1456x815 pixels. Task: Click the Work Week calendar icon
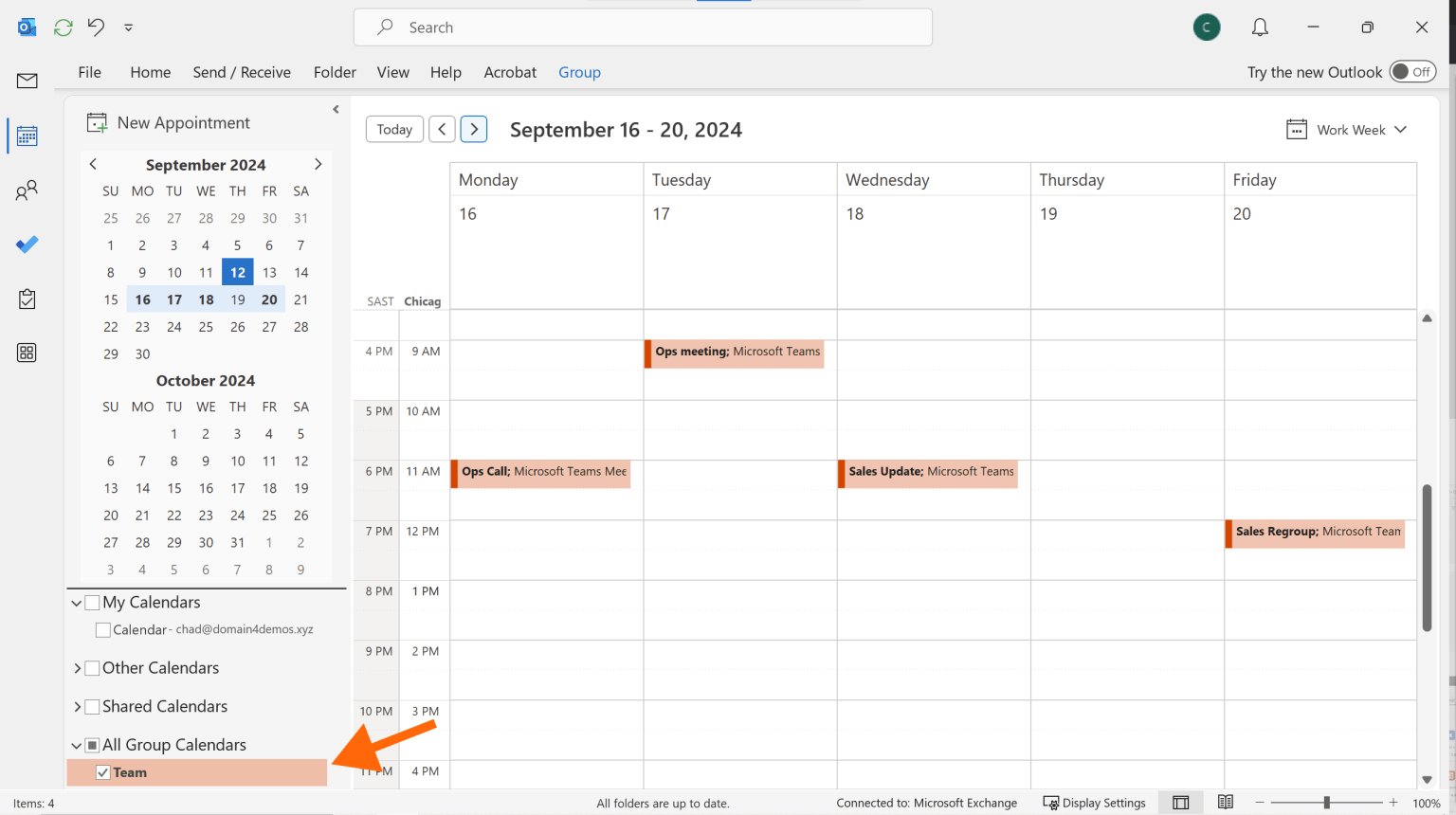[1297, 129]
